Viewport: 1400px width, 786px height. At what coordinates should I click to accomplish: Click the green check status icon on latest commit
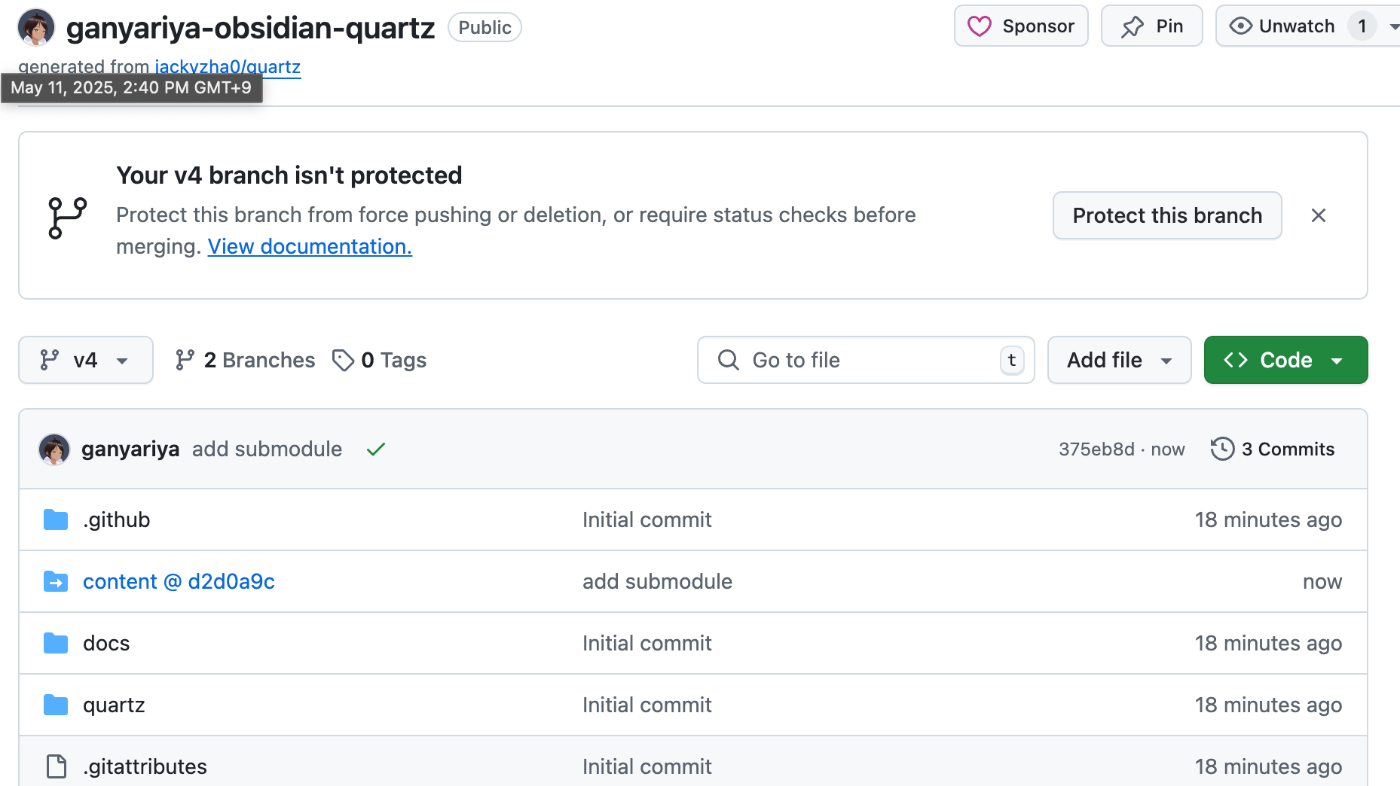pyautogui.click(x=375, y=450)
